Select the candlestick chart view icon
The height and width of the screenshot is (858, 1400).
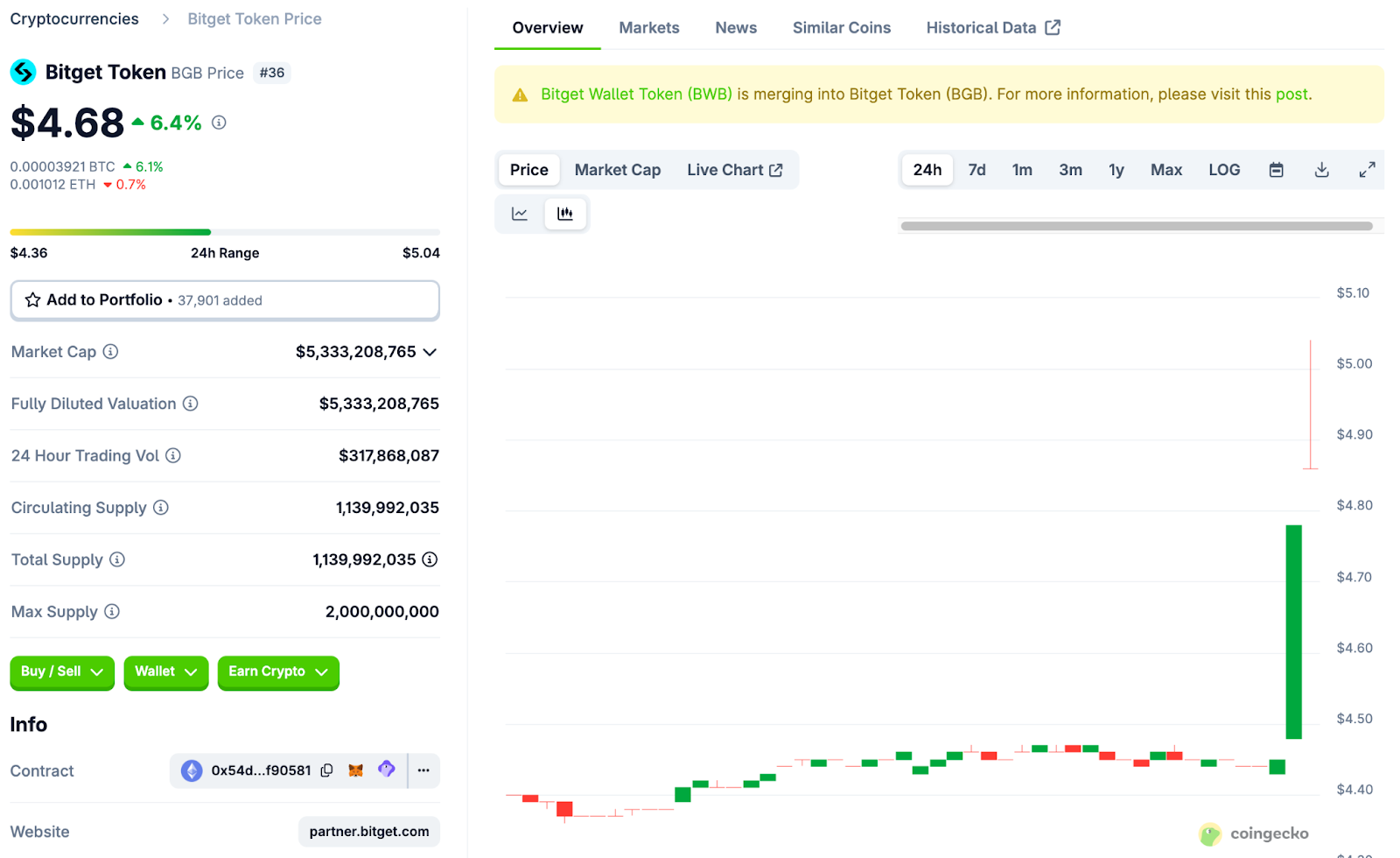point(565,213)
